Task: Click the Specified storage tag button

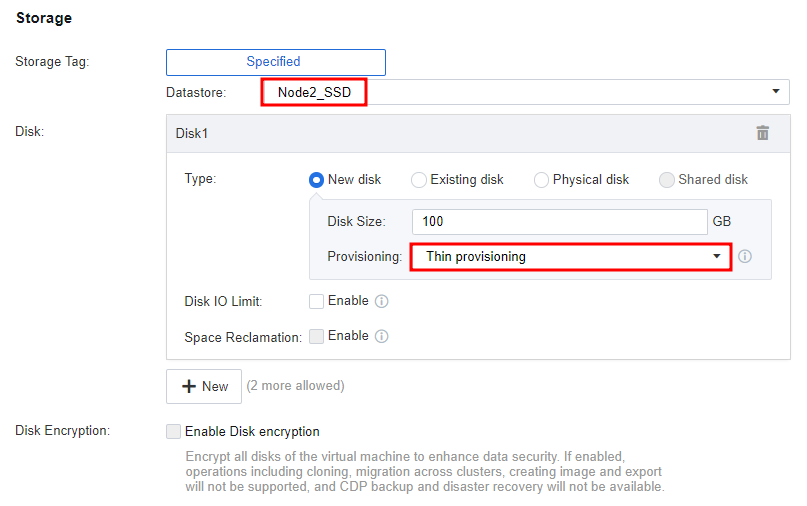Action: pos(276,62)
